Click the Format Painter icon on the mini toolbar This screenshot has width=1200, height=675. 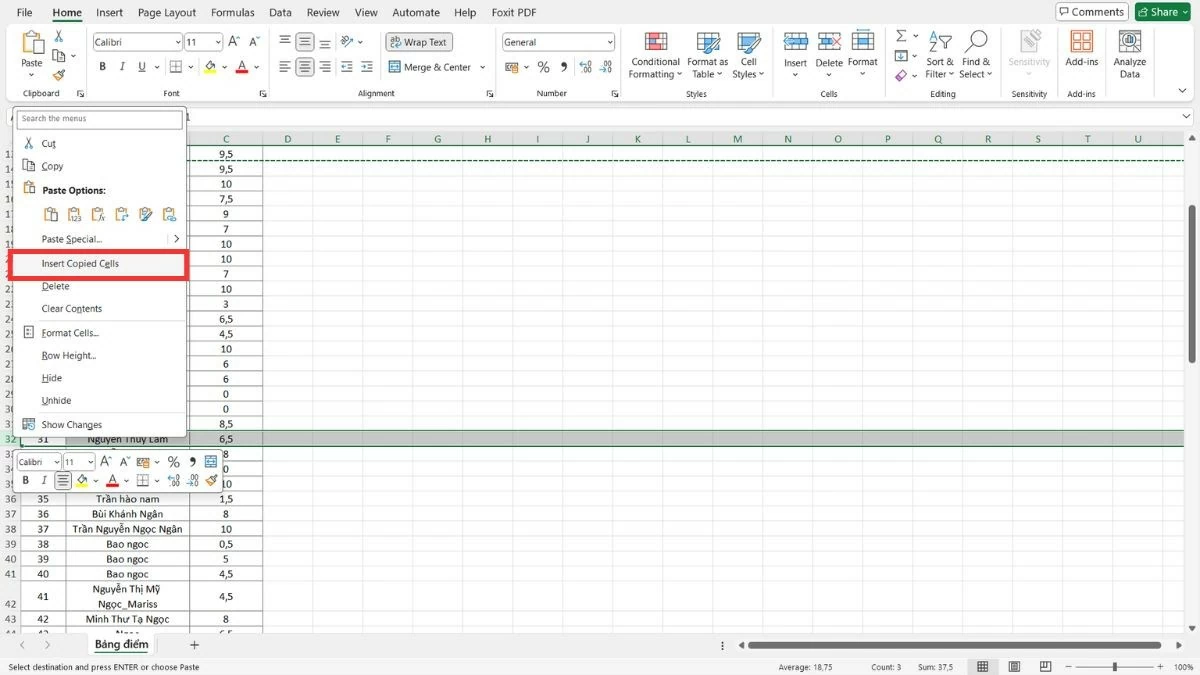209,480
